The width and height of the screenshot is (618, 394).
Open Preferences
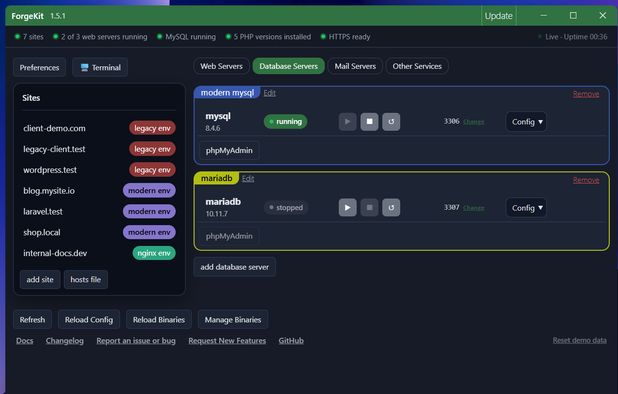(x=39, y=67)
